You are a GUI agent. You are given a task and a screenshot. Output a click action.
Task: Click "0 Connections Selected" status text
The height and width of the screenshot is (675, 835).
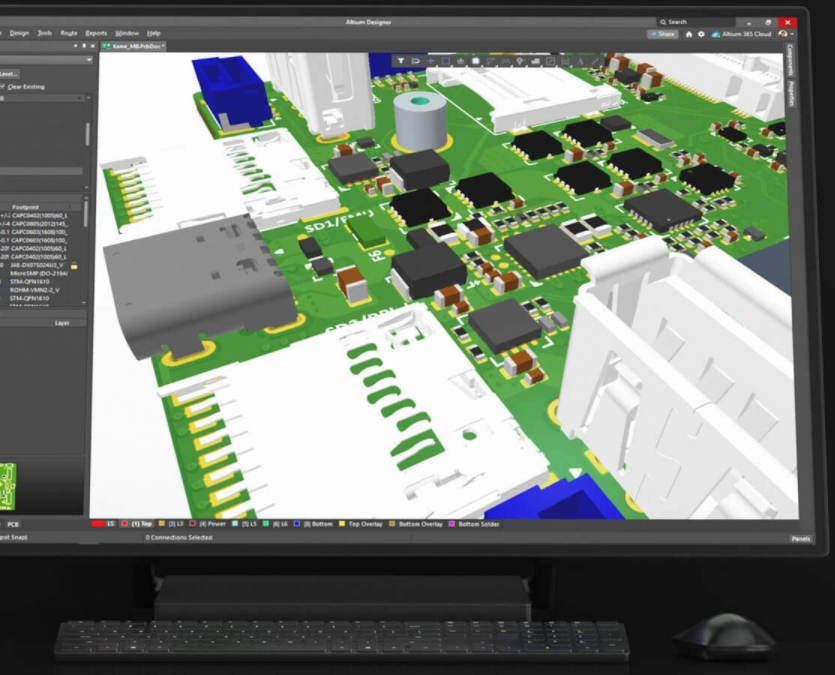(x=179, y=538)
